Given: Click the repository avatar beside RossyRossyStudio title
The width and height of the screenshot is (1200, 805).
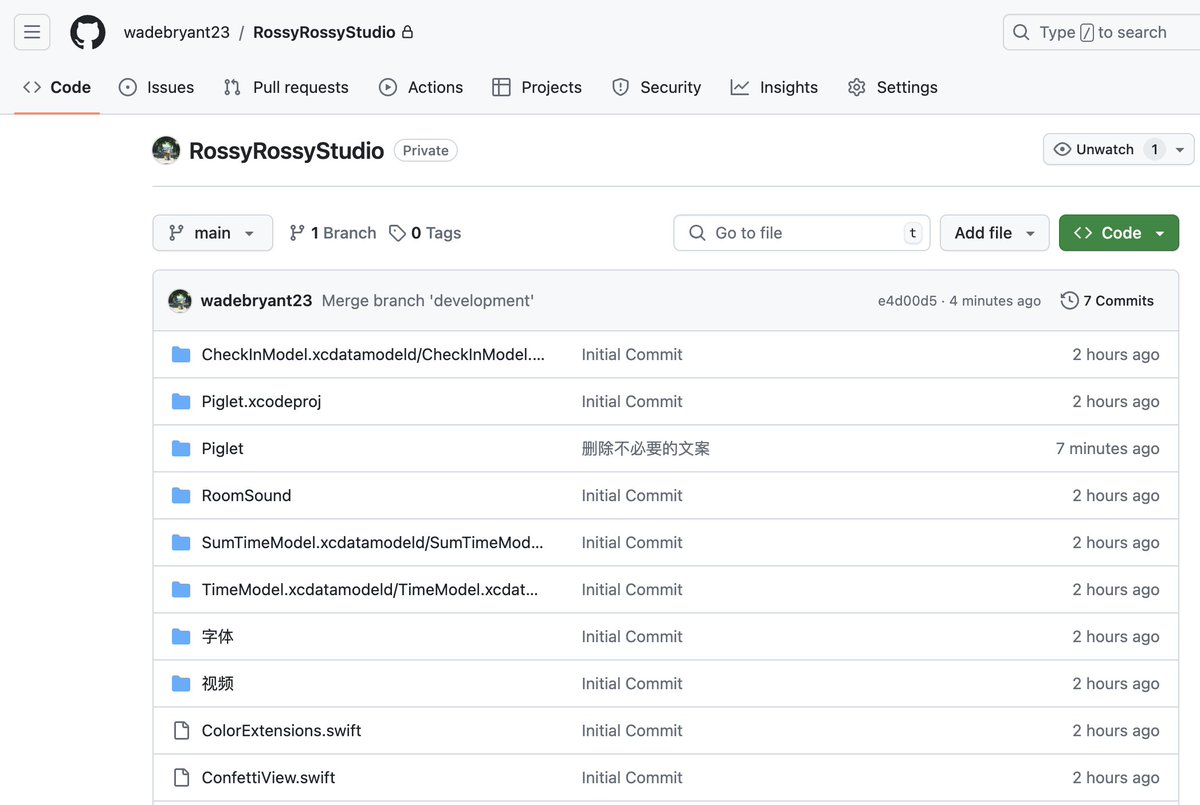Looking at the screenshot, I should point(166,150).
